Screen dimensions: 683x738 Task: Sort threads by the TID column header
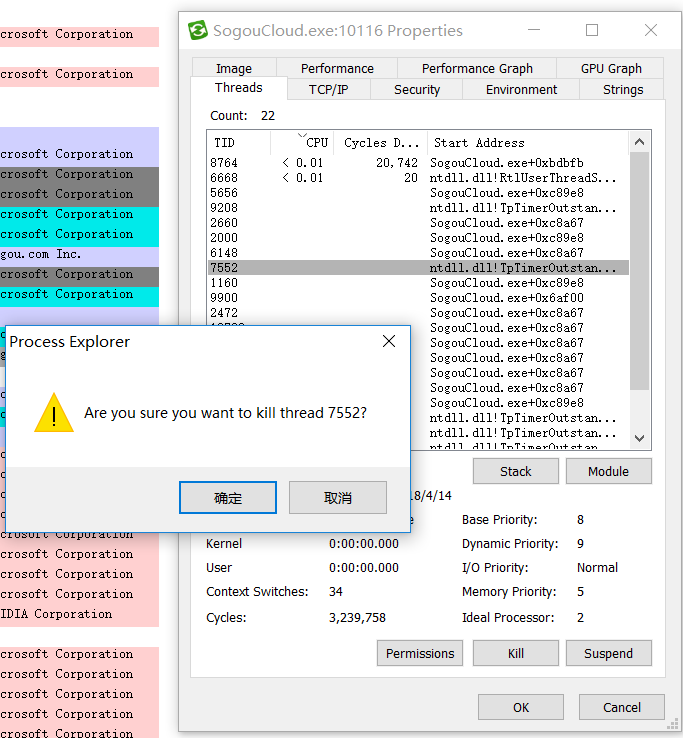[x=239, y=143]
